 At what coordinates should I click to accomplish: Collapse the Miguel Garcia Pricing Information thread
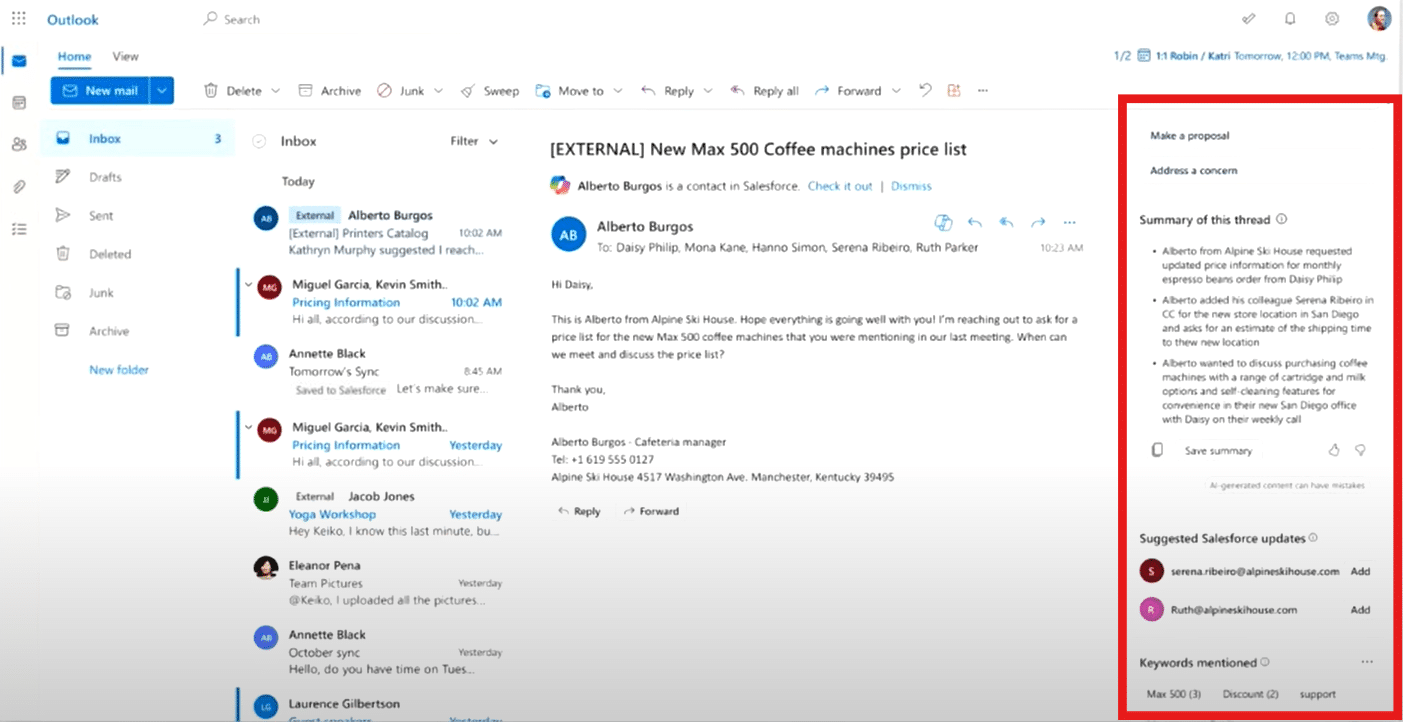[248, 284]
